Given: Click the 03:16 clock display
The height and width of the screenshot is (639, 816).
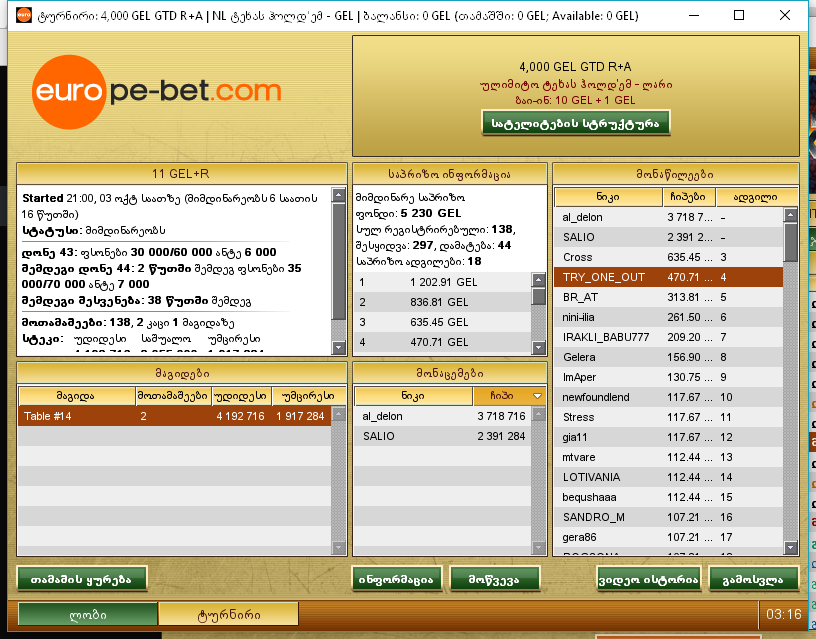Looking at the screenshot, I should pos(783,615).
